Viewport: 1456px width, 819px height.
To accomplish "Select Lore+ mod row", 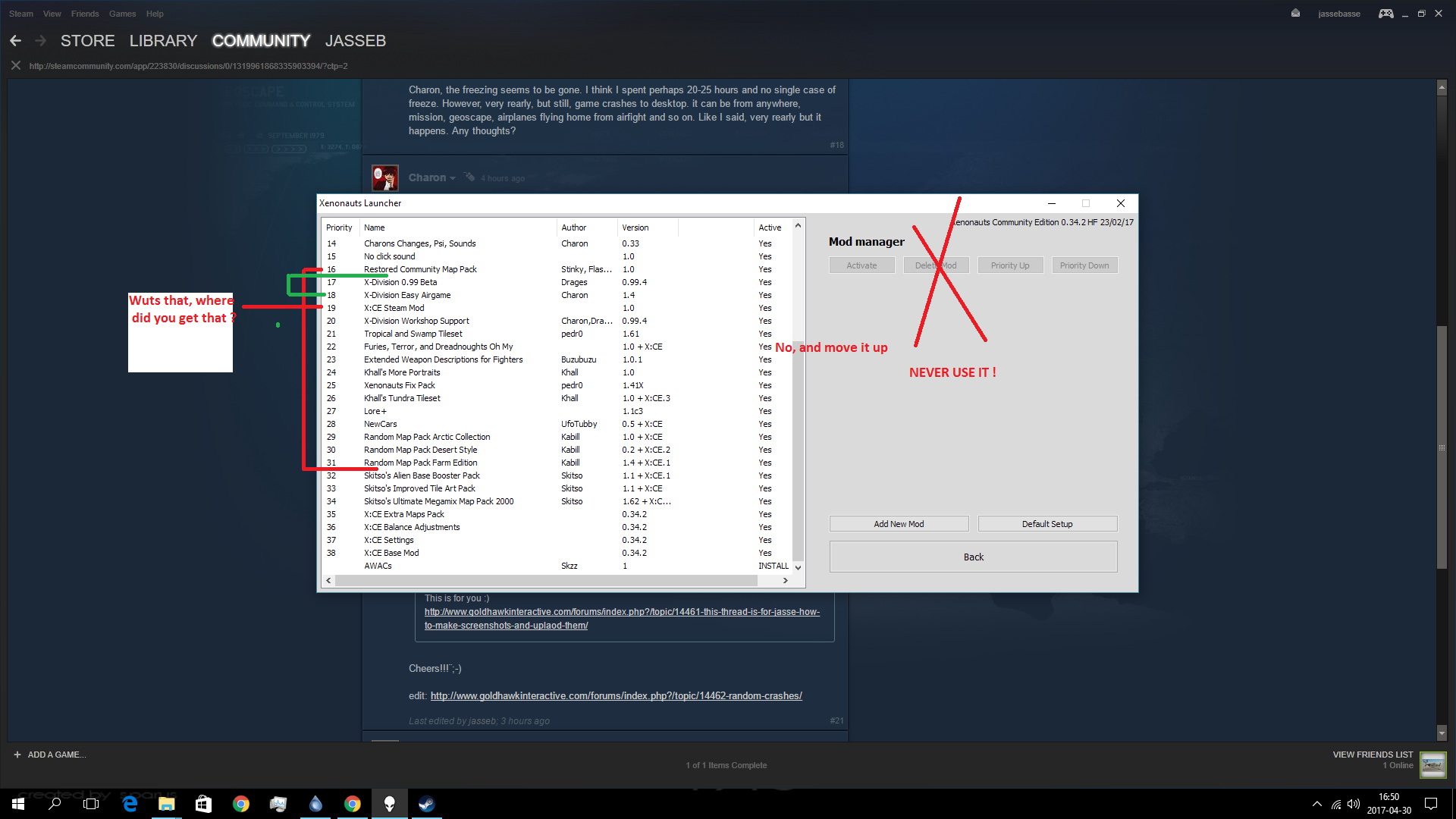I will point(557,411).
